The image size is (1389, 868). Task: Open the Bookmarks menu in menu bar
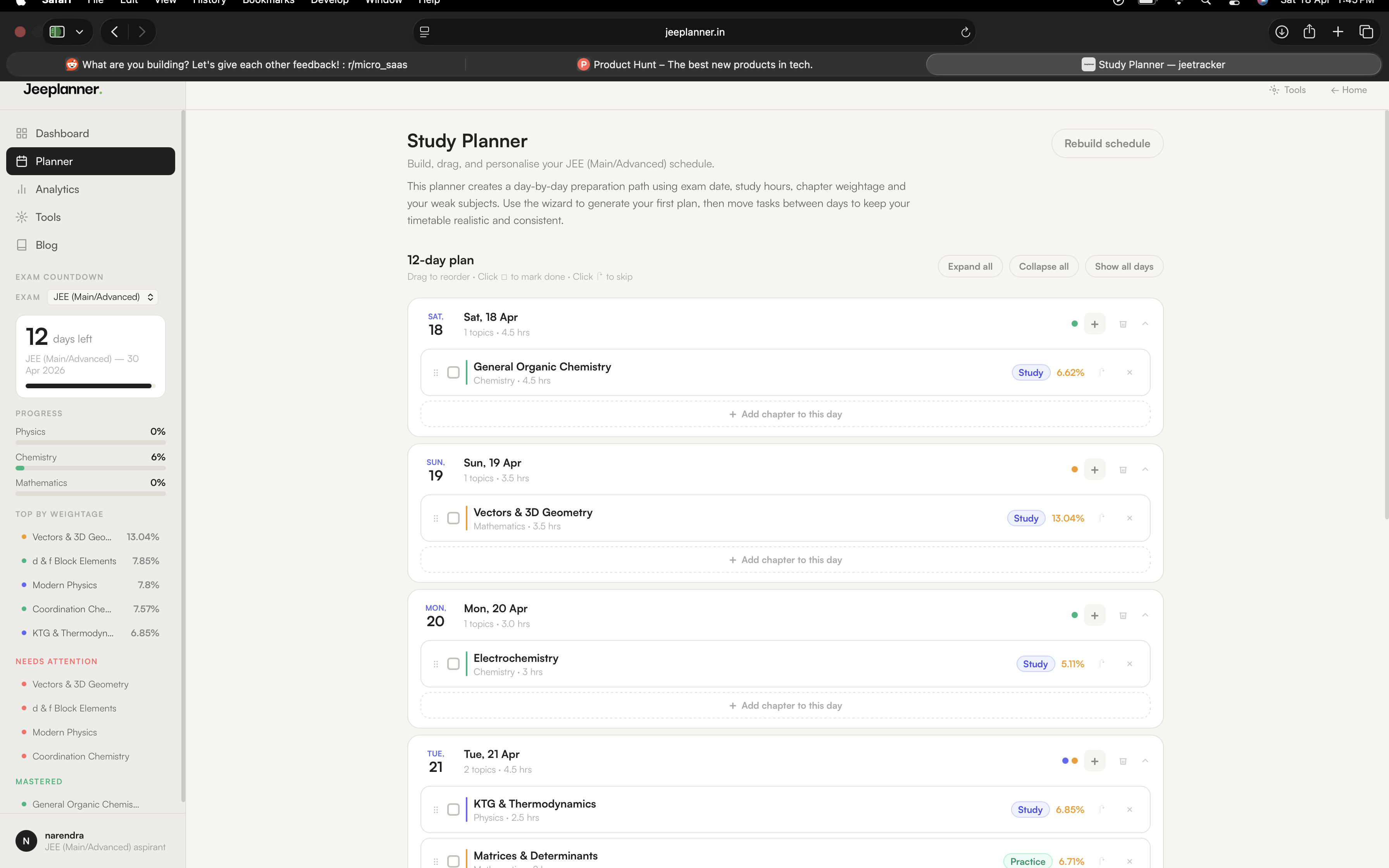[x=268, y=2]
